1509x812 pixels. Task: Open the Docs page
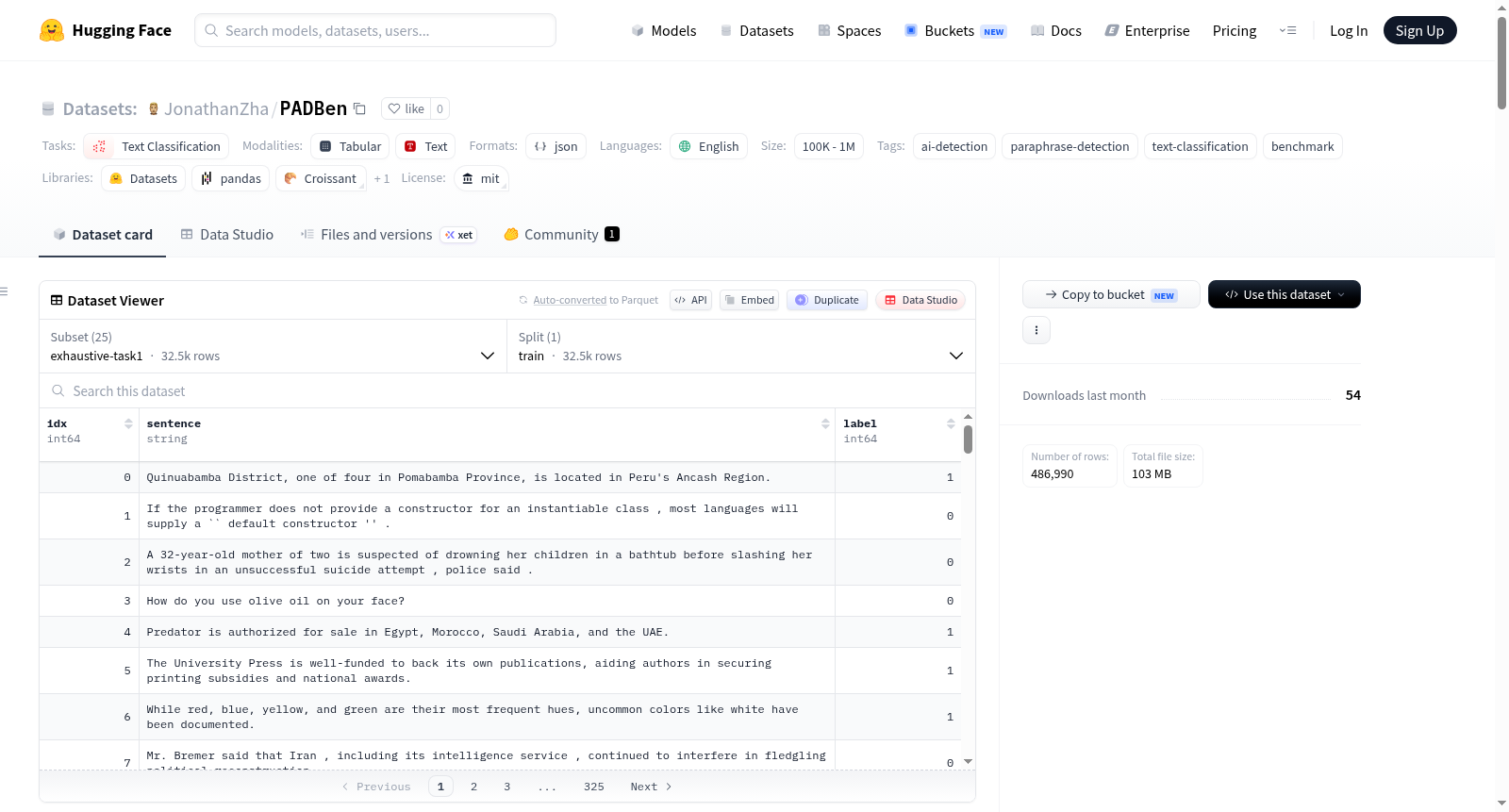click(1056, 30)
